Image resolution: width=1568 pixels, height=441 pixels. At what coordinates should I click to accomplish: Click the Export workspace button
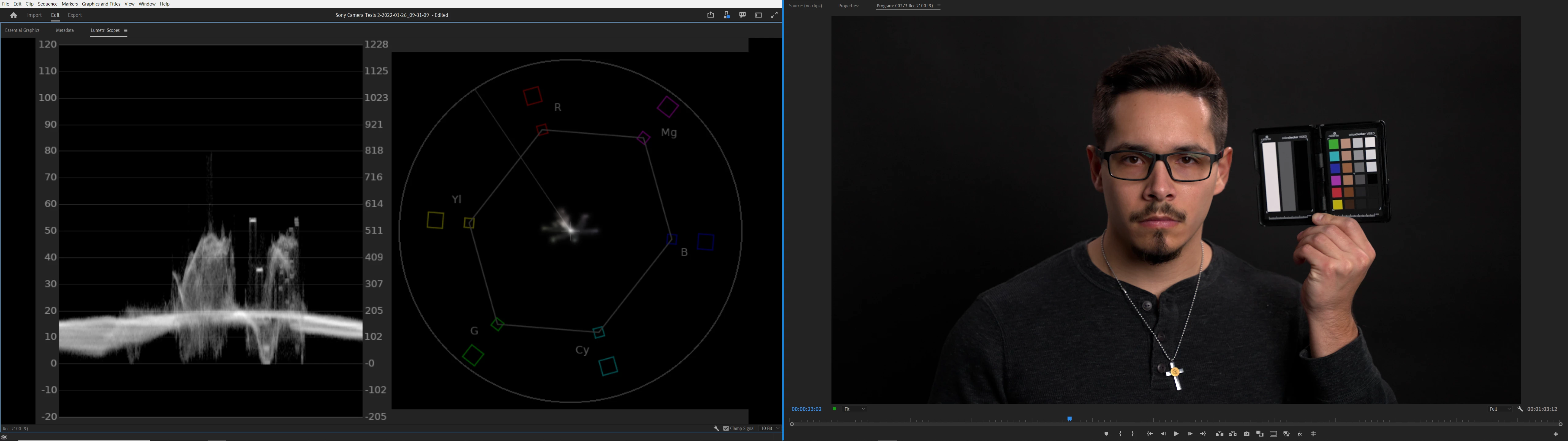pyautogui.click(x=75, y=15)
